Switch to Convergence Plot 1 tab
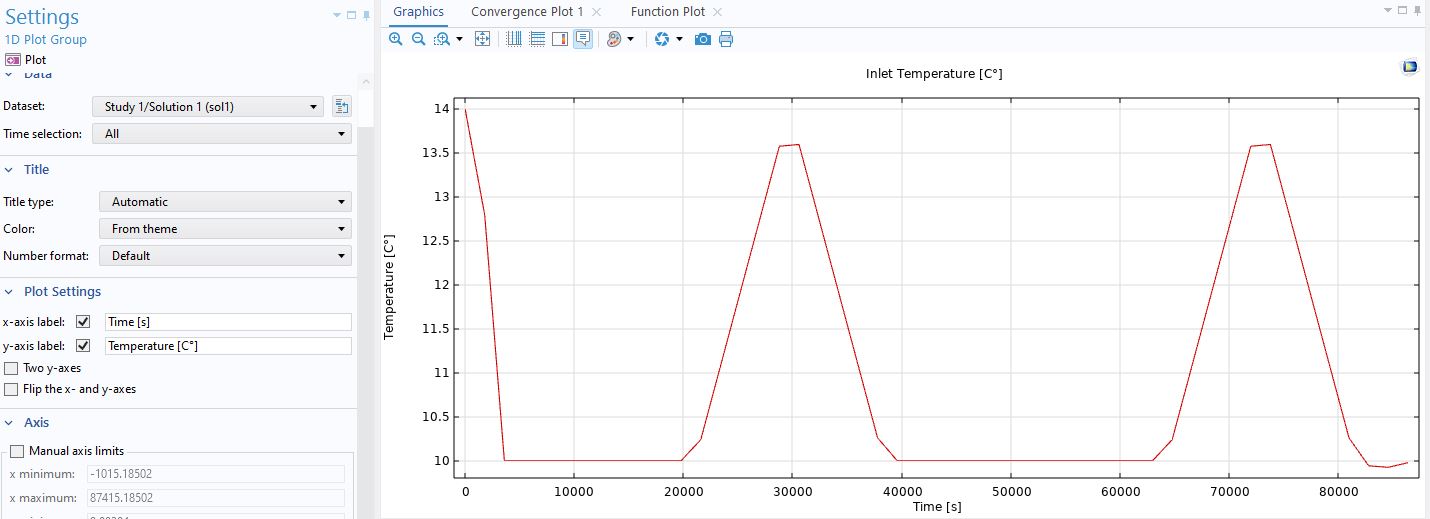Viewport: 1430px width, 519px height. pyautogui.click(x=527, y=12)
